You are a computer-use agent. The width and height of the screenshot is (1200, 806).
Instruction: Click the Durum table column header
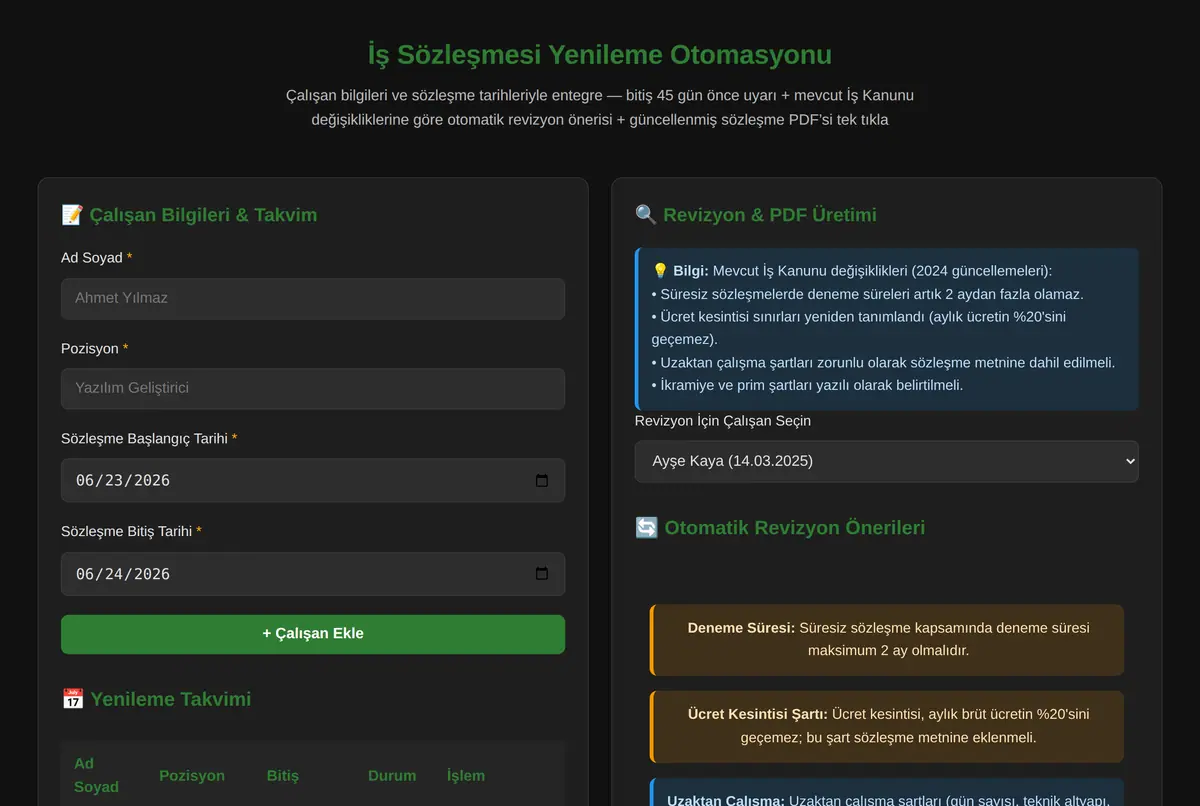[x=392, y=775]
